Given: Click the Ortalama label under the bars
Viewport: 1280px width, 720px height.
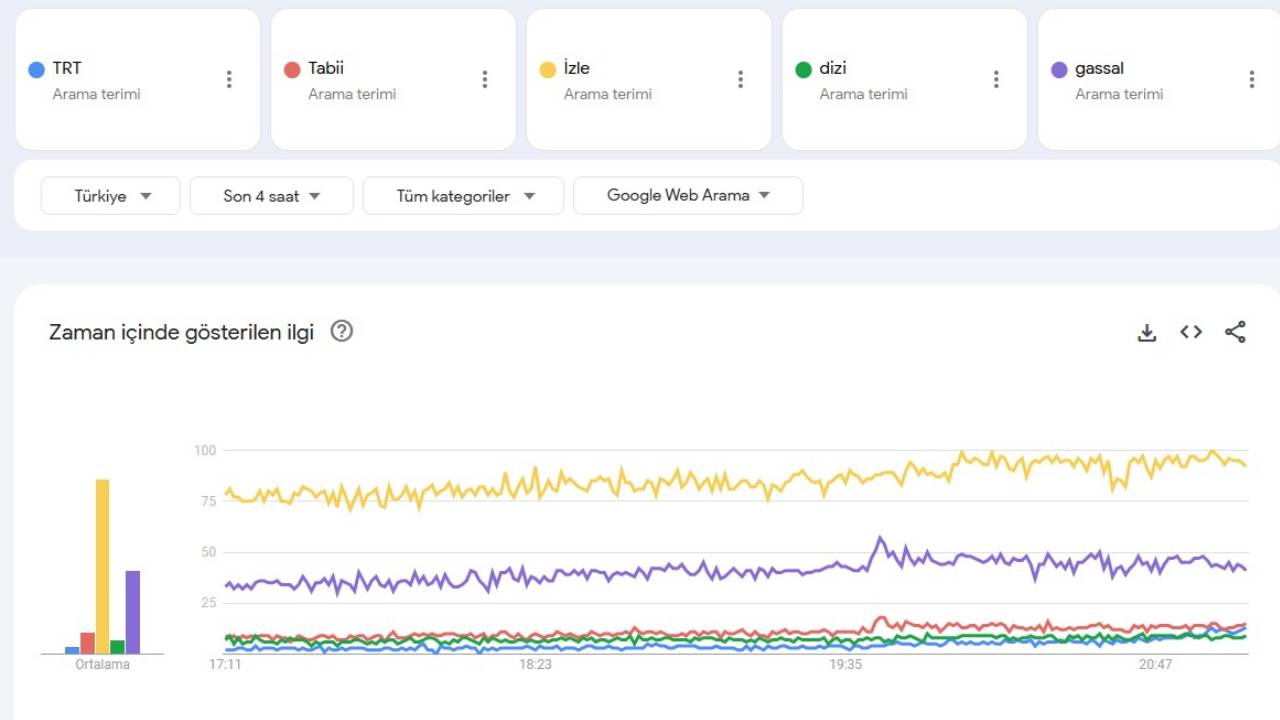Looking at the screenshot, I should (x=102, y=664).
